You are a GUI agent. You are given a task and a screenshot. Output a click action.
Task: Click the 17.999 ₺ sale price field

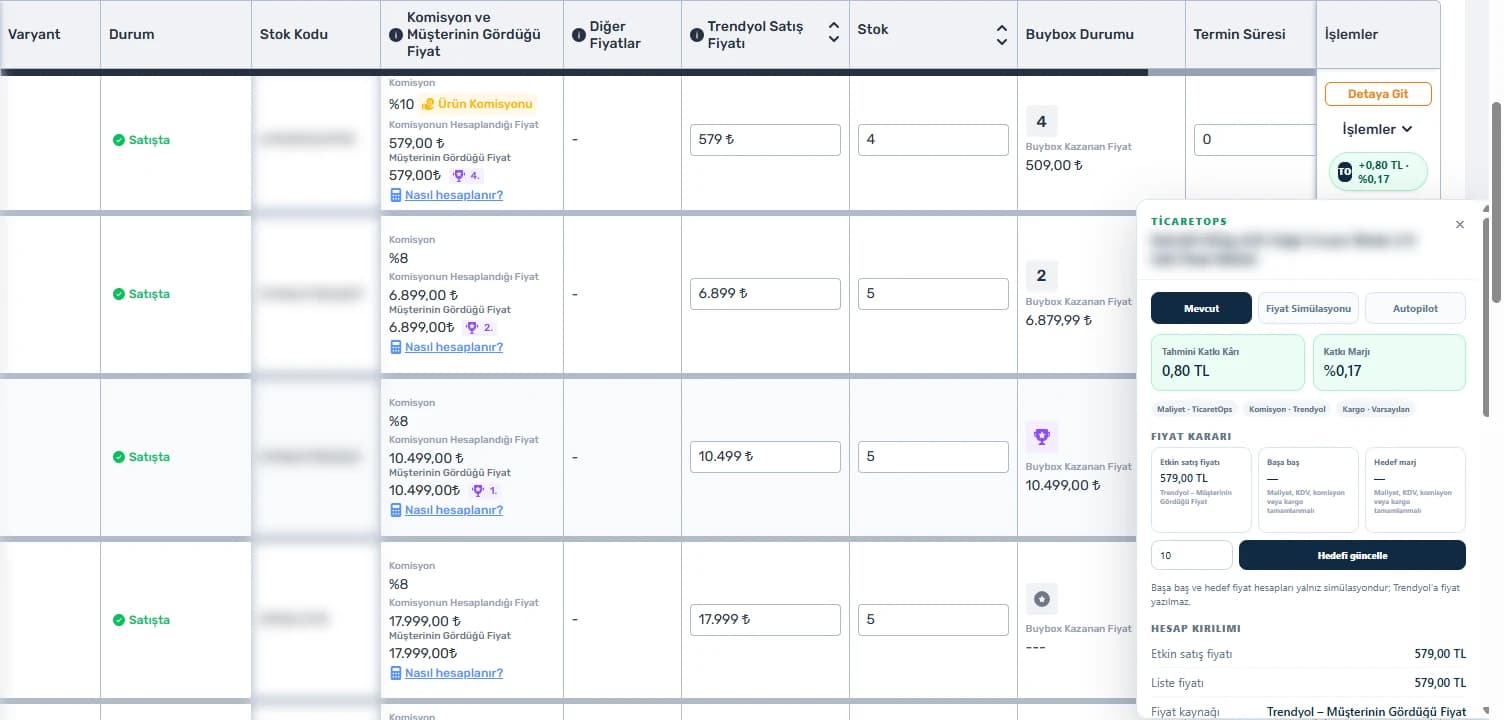[765, 620]
